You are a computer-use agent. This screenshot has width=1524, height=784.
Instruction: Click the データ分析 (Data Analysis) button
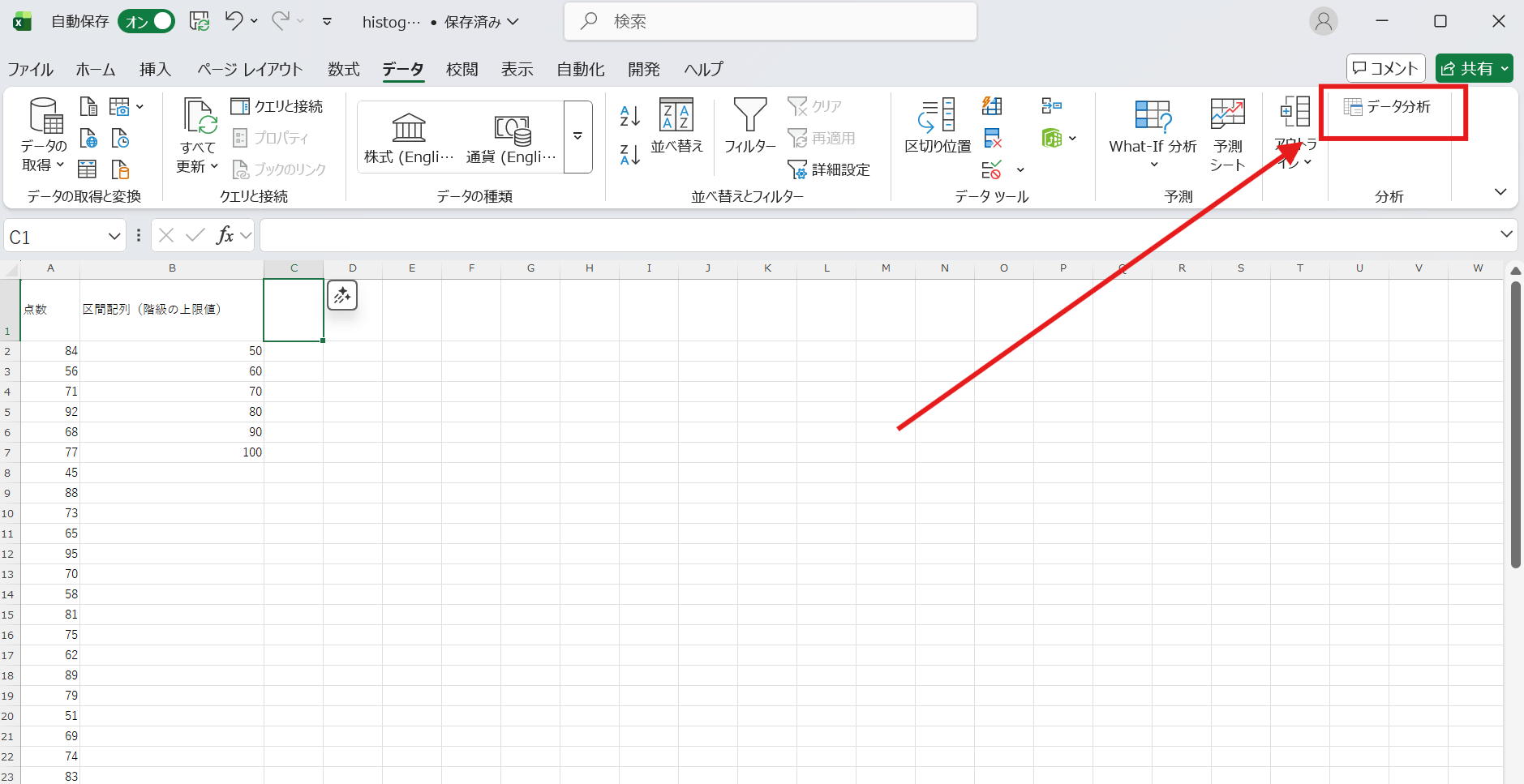[1390, 106]
